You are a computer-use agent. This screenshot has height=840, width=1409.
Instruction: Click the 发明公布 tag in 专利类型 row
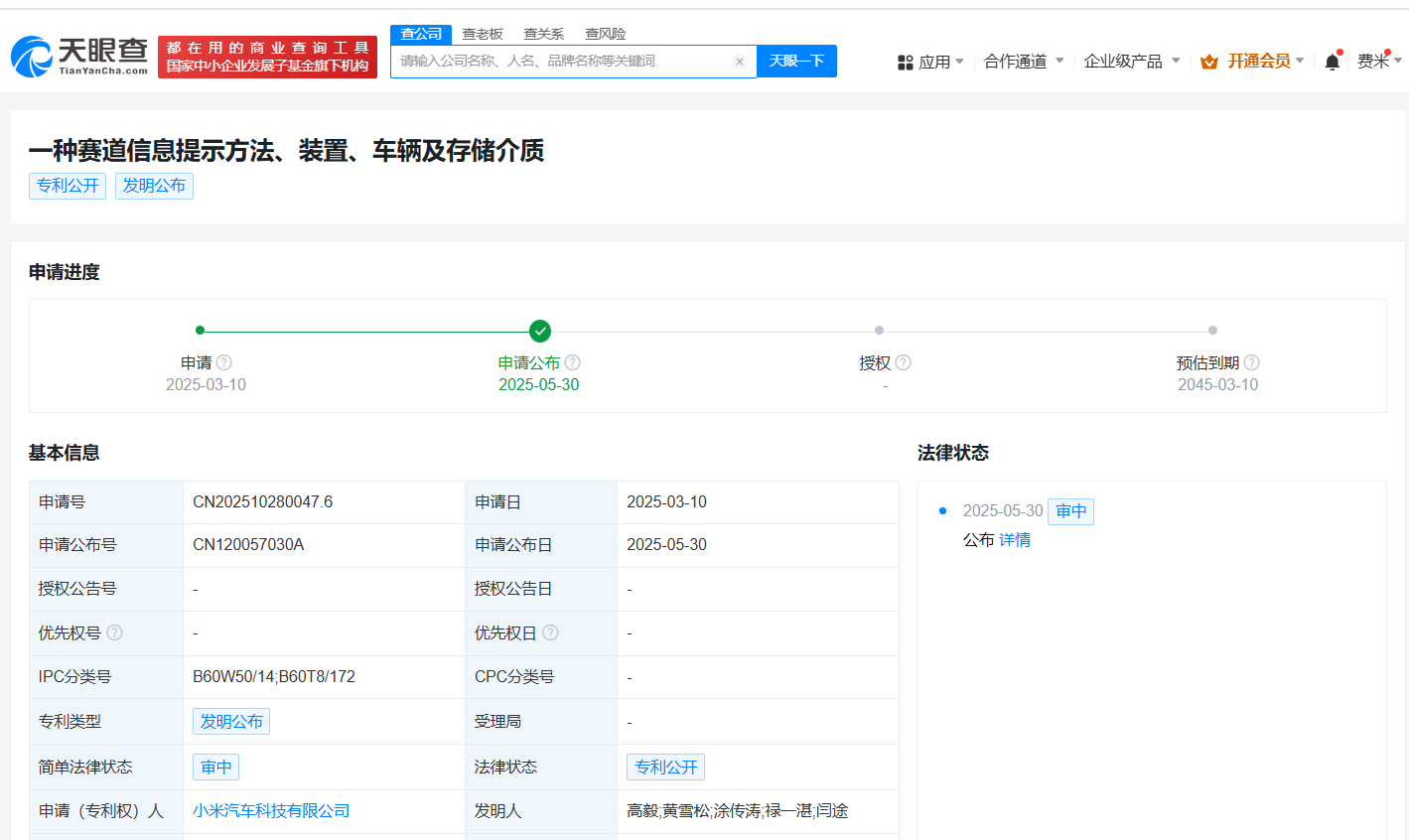tap(231, 722)
